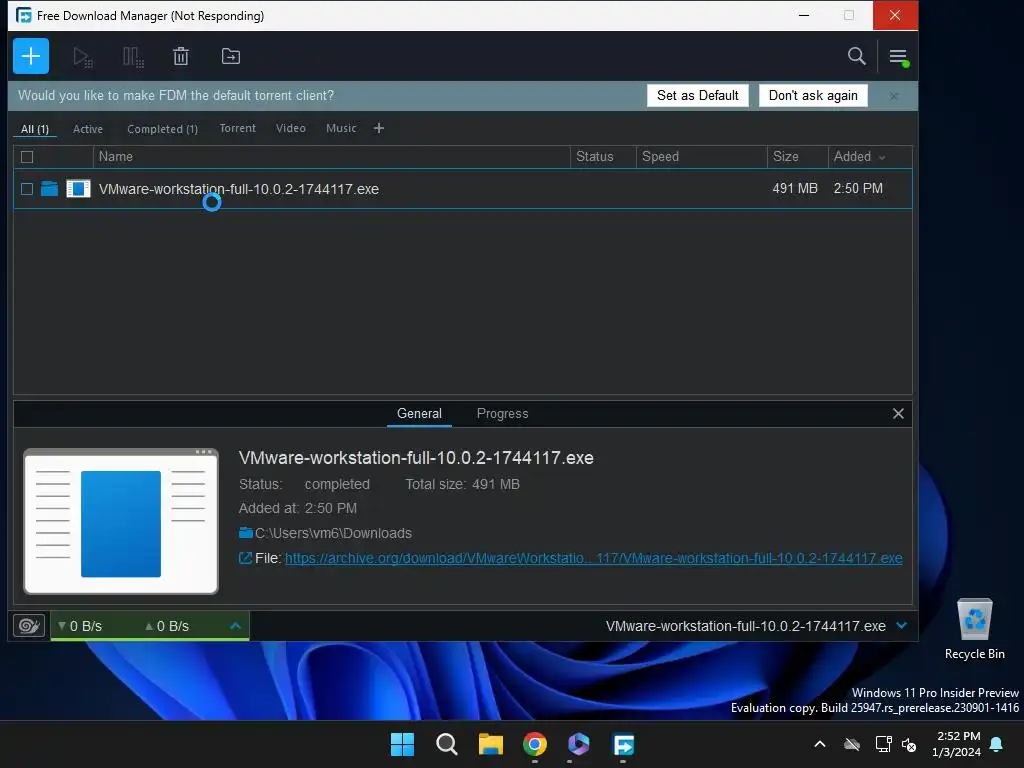Click the muted volume tray icon
This screenshot has width=1024, height=768.
click(x=909, y=744)
